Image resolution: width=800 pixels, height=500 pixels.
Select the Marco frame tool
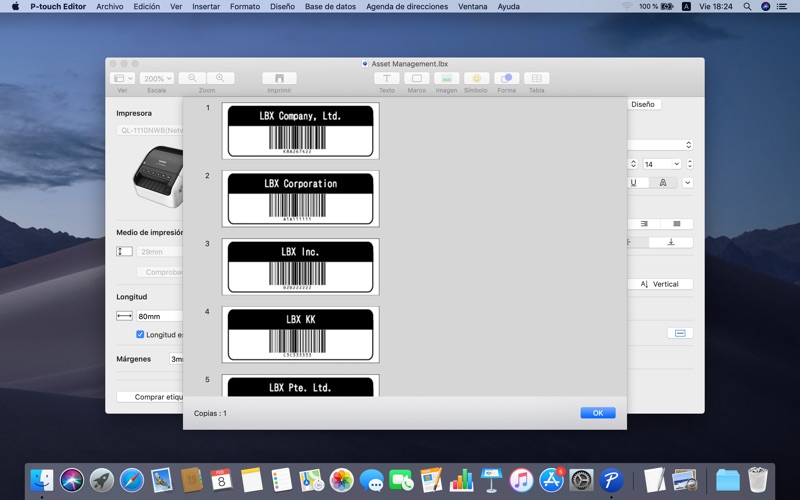pyautogui.click(x=416, y=78)
